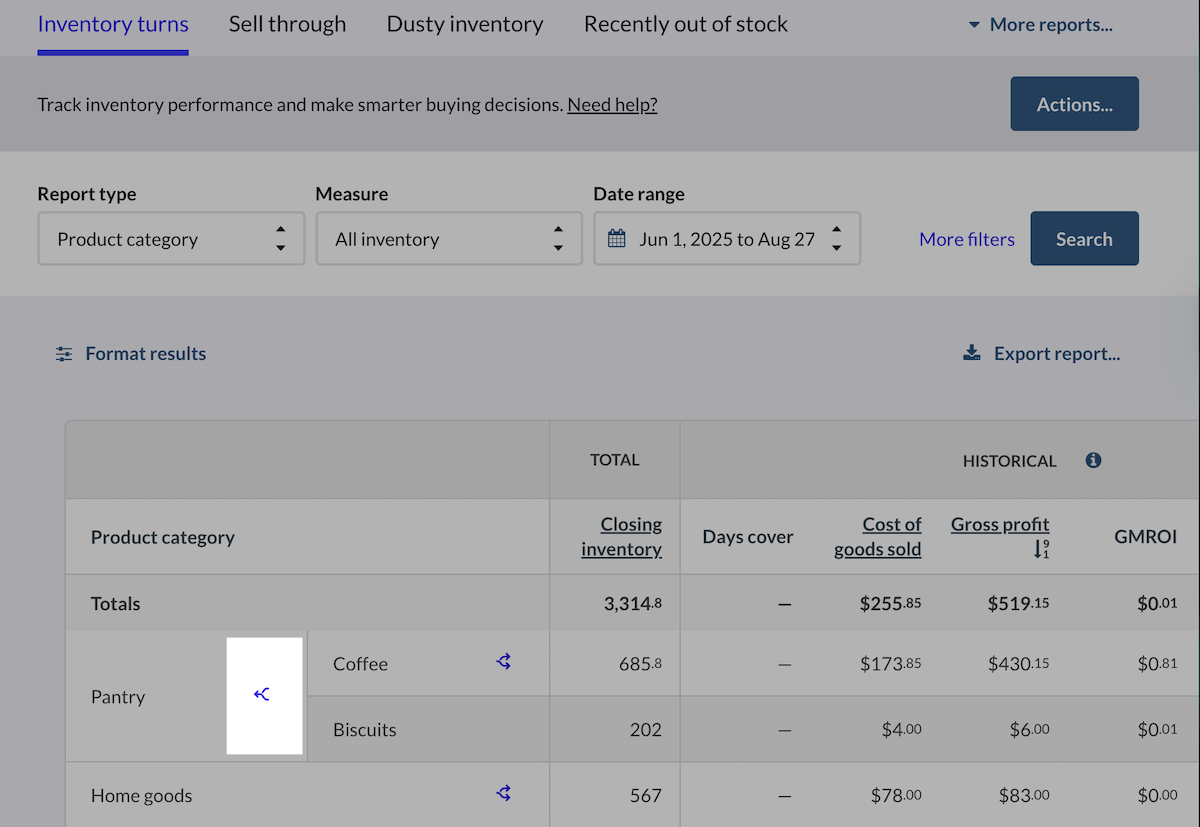Viewport: 1200px width, 827px height.
Task: Show More filters options
Action: (x=966, y=239)
